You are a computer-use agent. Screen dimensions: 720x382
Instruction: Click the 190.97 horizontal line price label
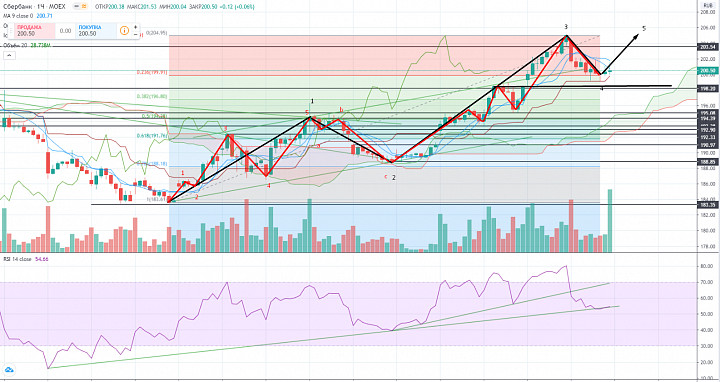(708, 145)
